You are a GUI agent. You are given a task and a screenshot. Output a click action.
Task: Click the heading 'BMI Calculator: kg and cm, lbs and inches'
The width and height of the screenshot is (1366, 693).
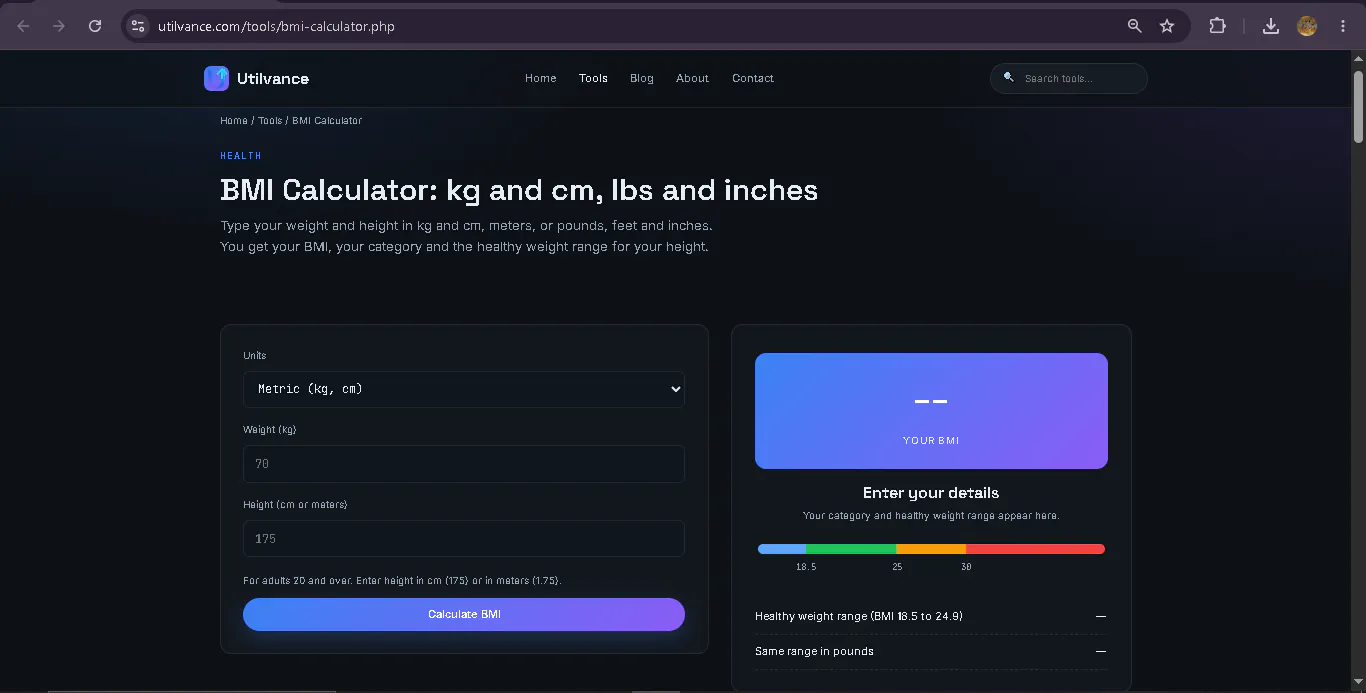(519, 190)
